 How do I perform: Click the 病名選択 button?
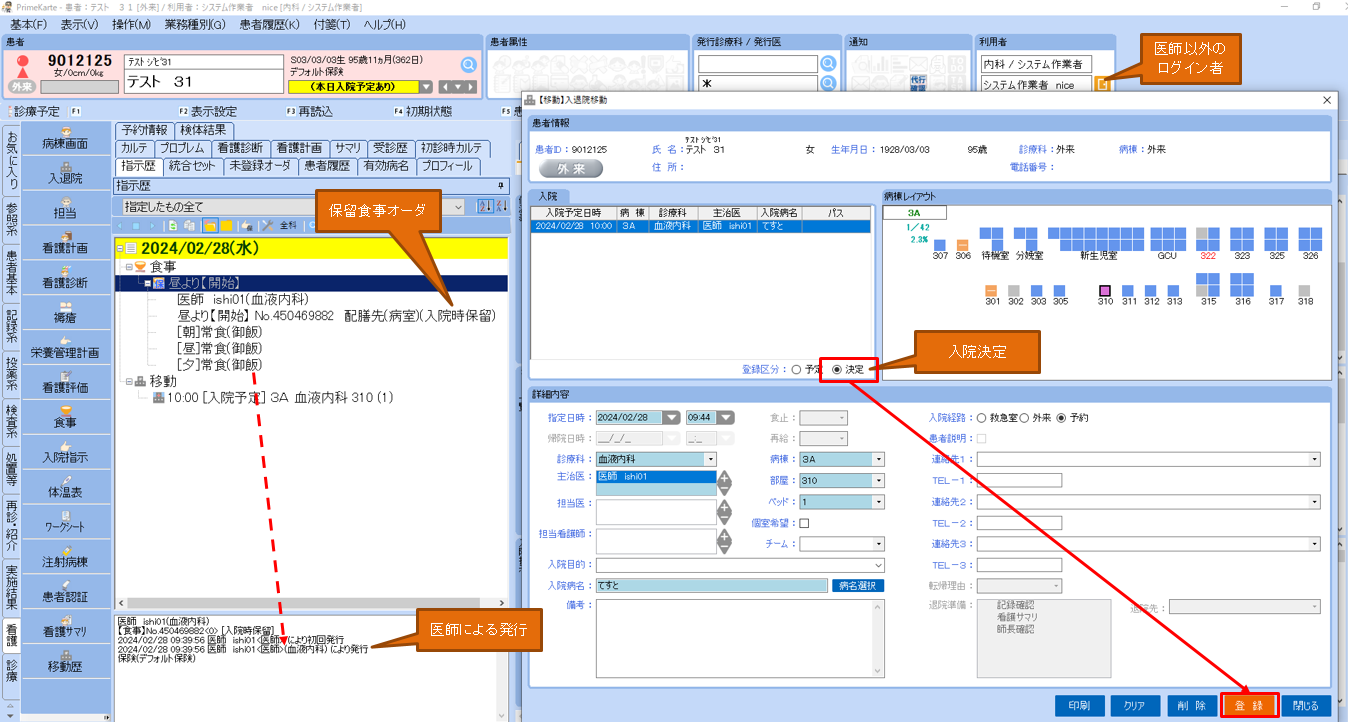pos(858,585)
